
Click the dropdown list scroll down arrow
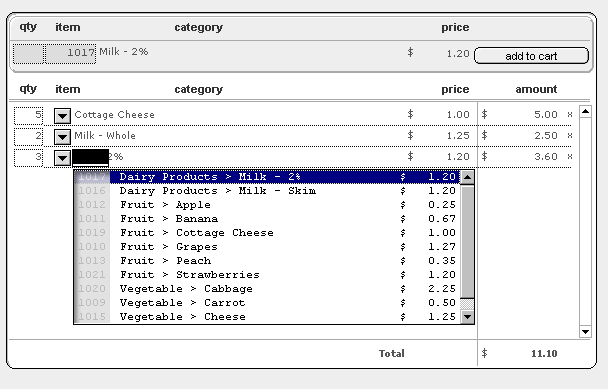tap(467, 317)
